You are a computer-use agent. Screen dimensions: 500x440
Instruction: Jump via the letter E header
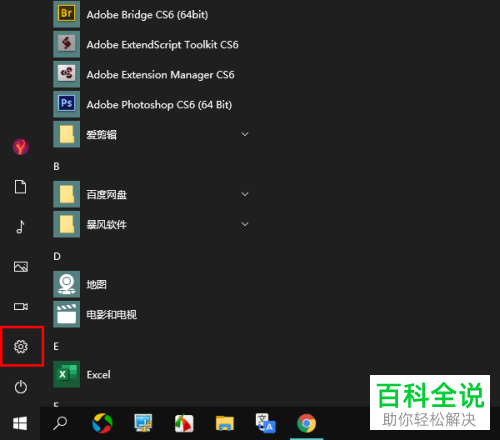point(56,346)
